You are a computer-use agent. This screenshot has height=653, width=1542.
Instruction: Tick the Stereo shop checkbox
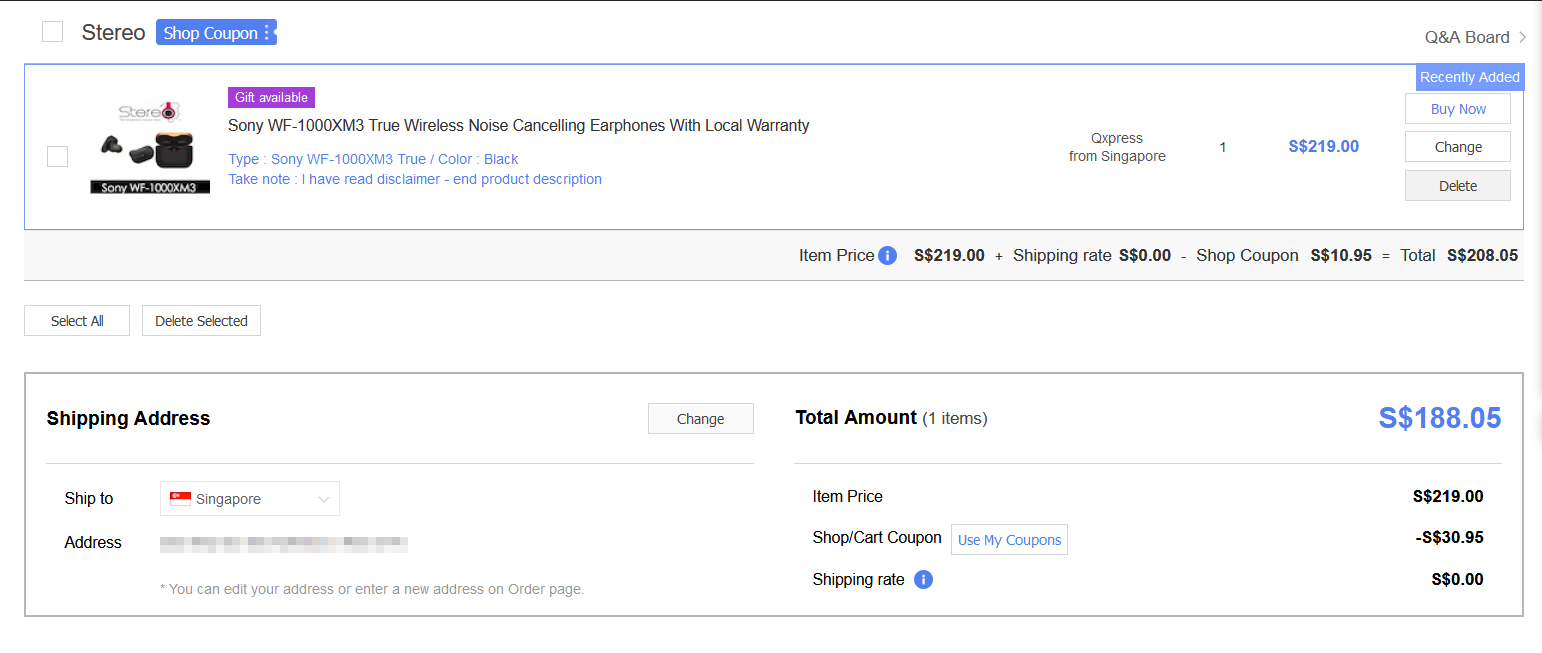click(53, 32)
